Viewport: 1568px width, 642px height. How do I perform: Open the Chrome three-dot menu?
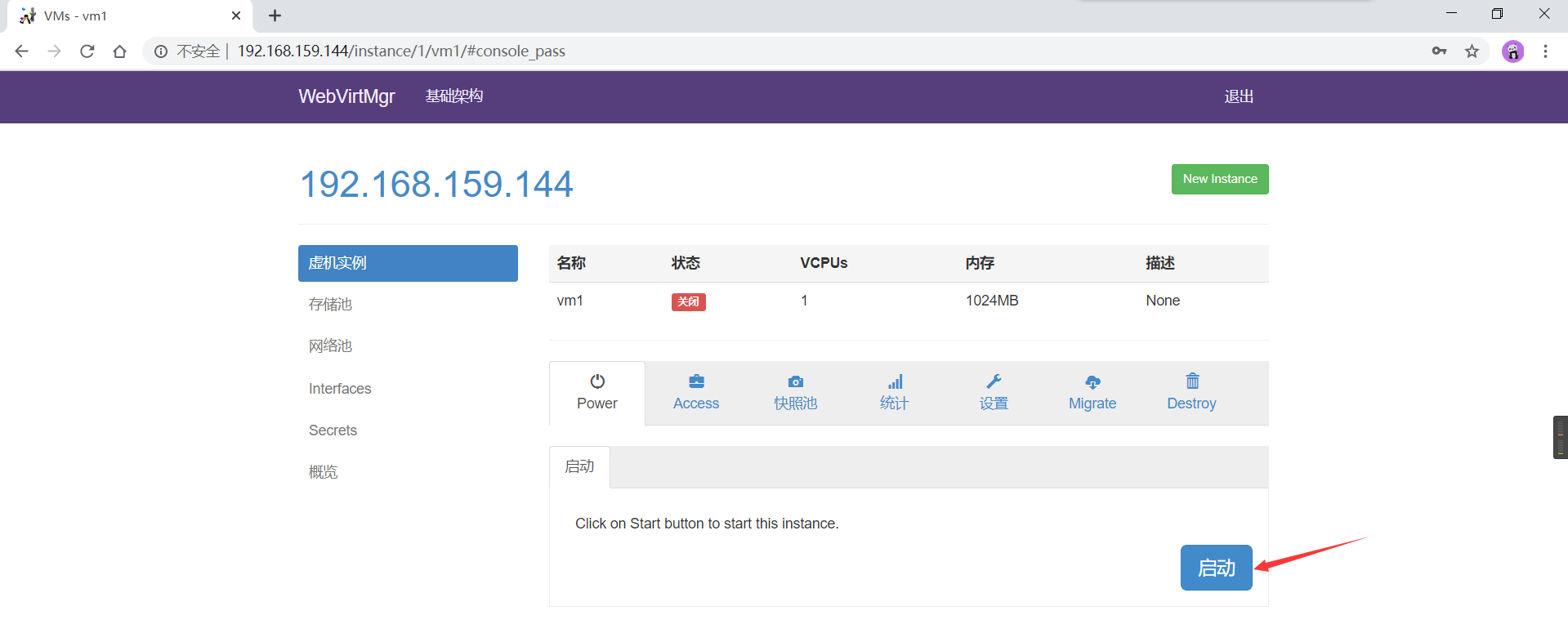[1545, 51]
